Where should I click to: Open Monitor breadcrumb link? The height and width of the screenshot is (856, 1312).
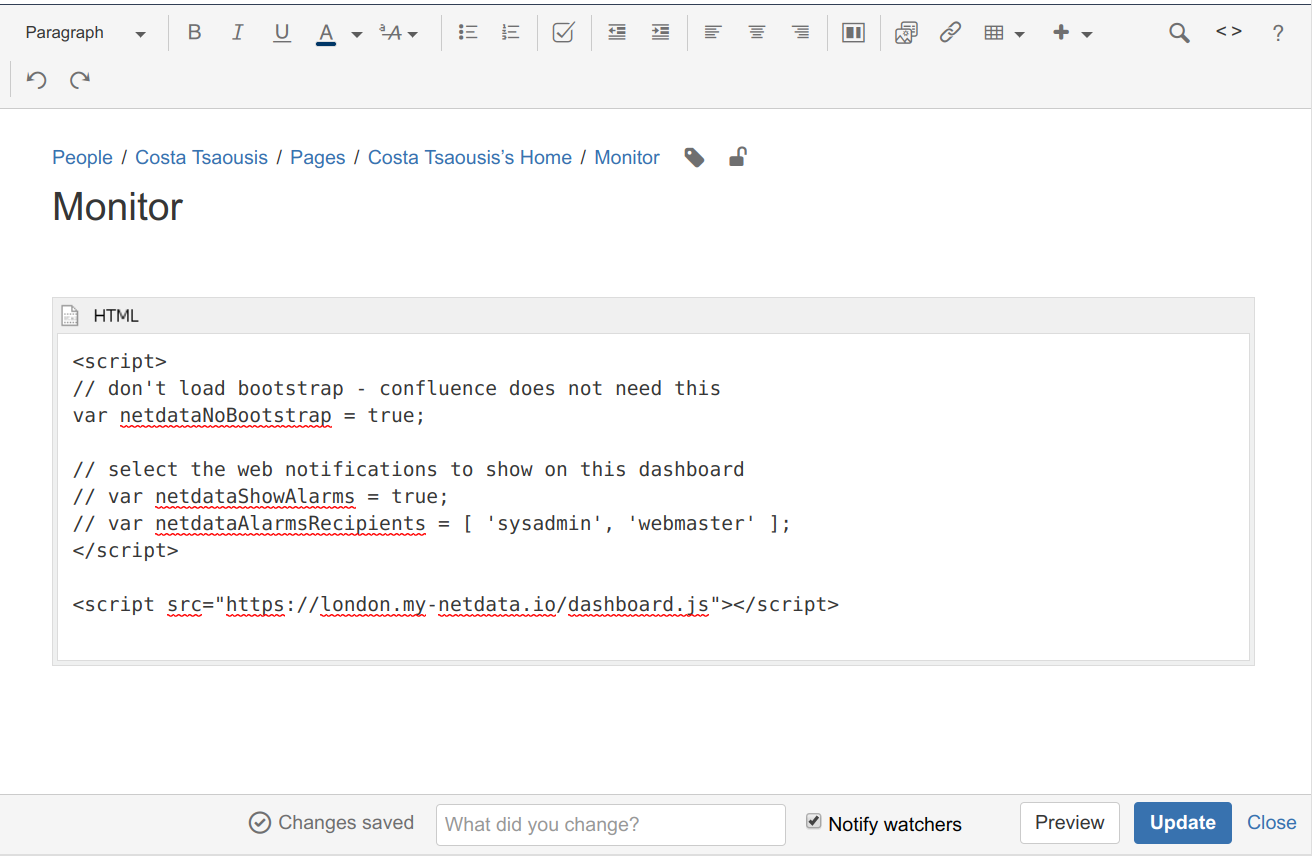(627, 158)
